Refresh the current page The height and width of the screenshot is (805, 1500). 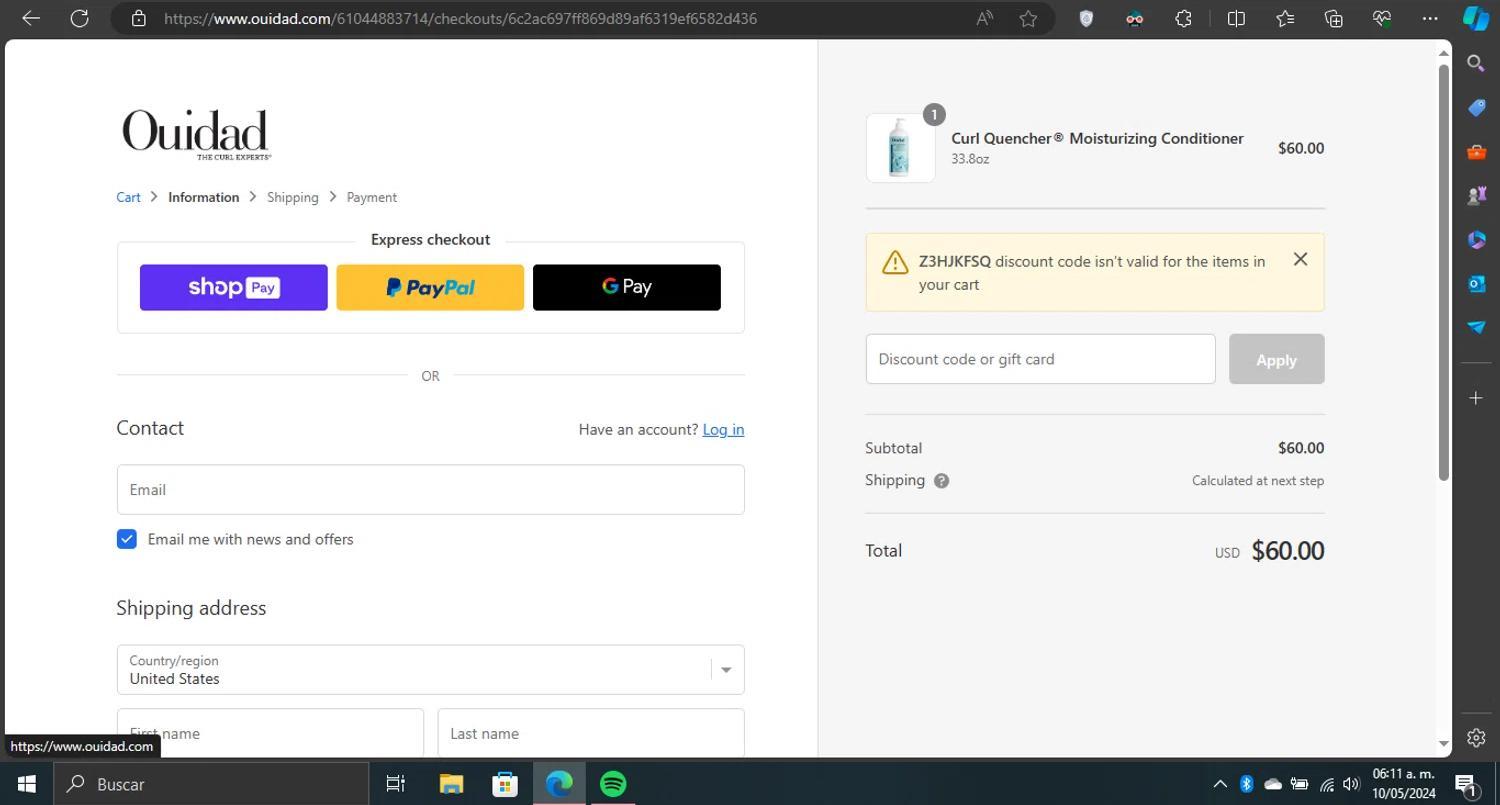coord(79,18)
